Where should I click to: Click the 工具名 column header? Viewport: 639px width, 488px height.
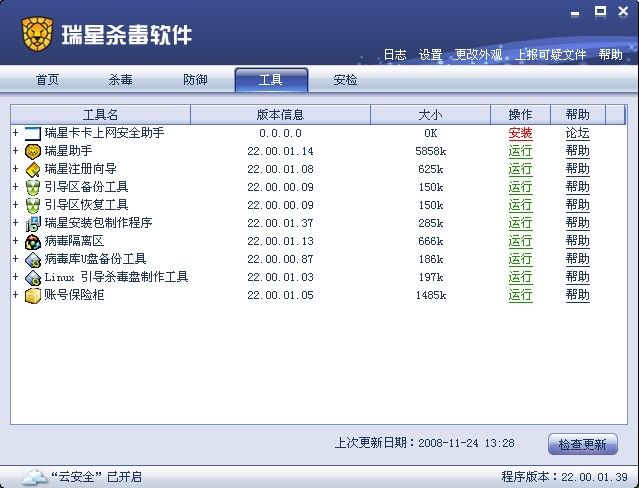pyautogui.click(x=100, y=115)
